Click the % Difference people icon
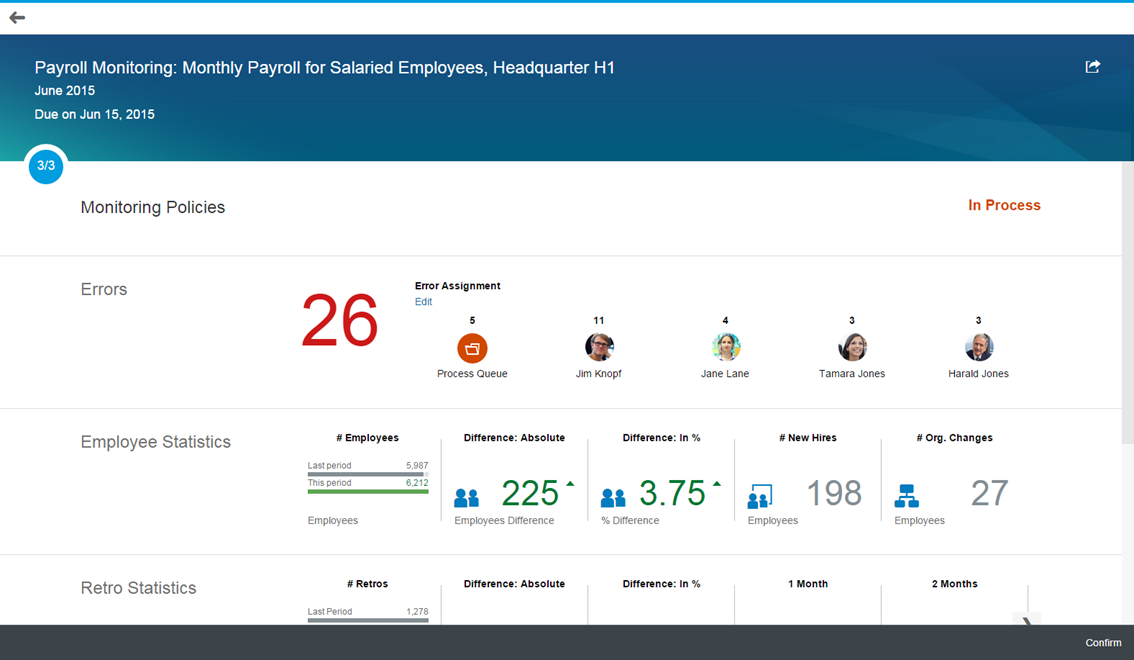The height and width of the screenshot is (660, 1134). (613, 497)
